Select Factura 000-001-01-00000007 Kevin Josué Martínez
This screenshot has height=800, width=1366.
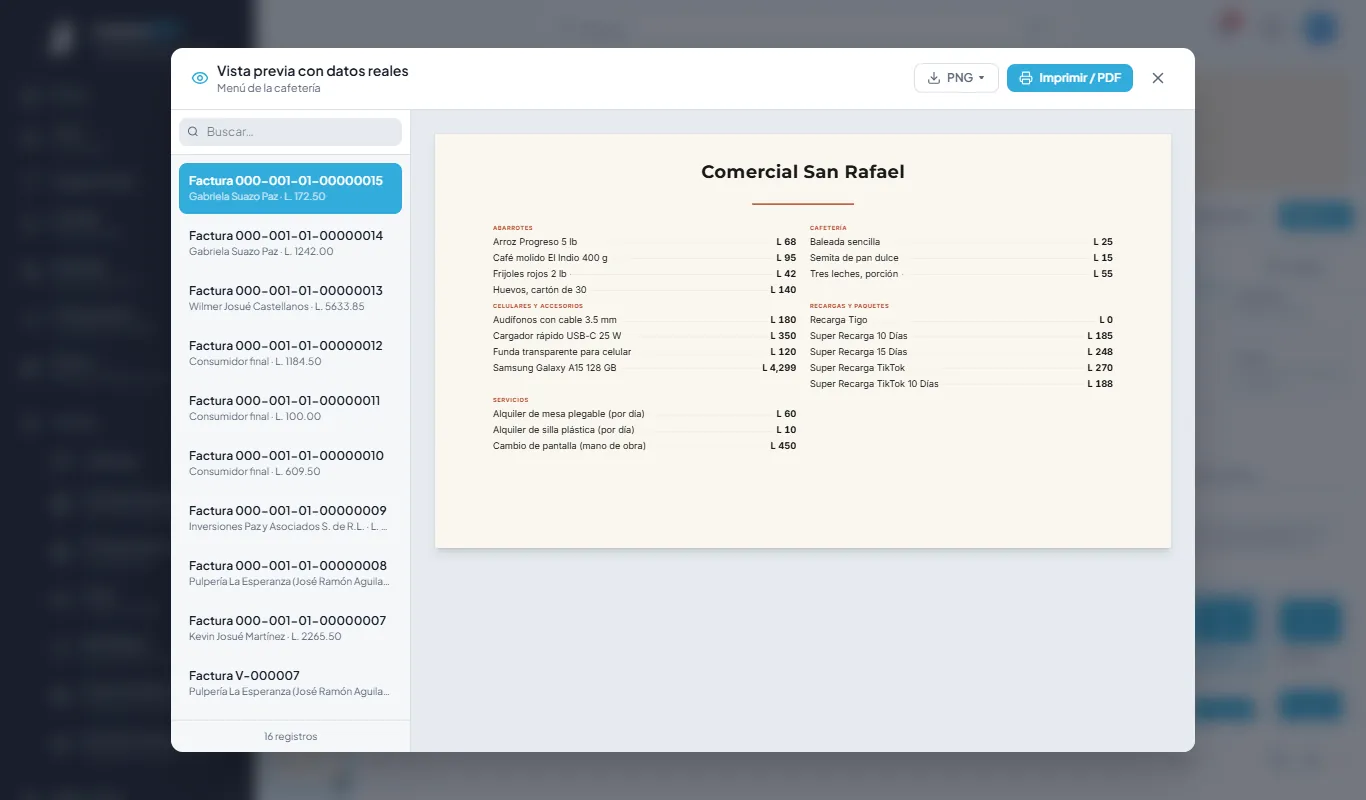pyautogui.click(x=290, y=628)
